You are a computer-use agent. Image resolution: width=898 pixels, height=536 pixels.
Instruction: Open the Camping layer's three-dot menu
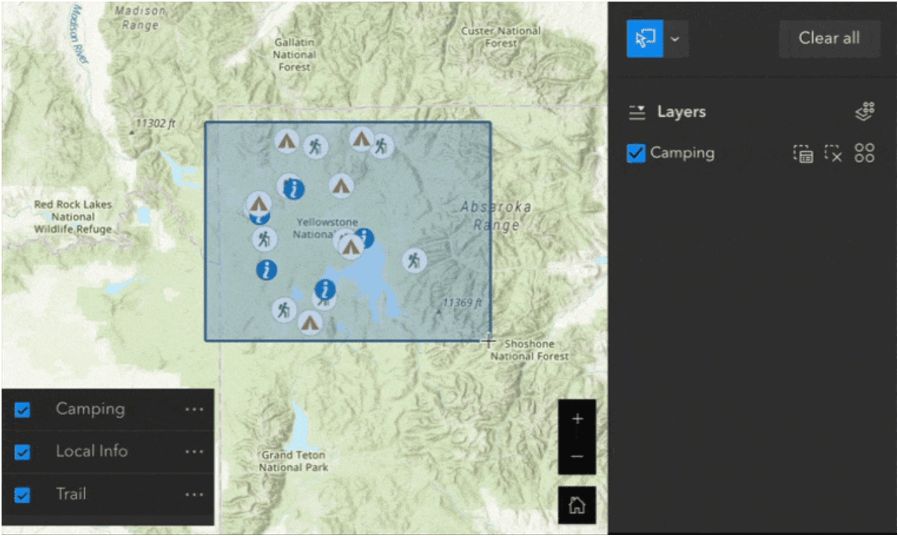[x=194, y=409]
